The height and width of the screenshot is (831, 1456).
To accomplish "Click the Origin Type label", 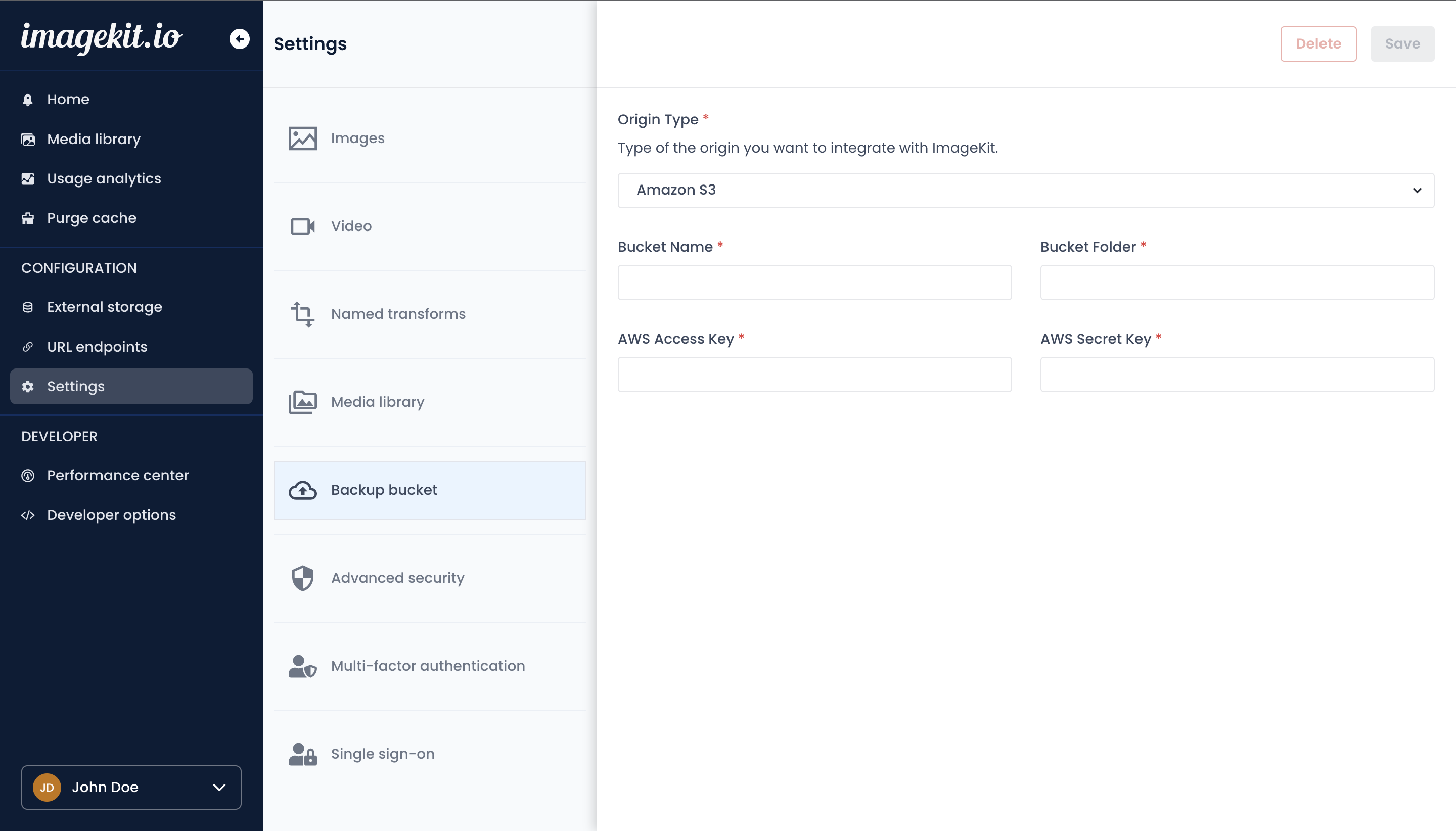I will tap(658, 120).
